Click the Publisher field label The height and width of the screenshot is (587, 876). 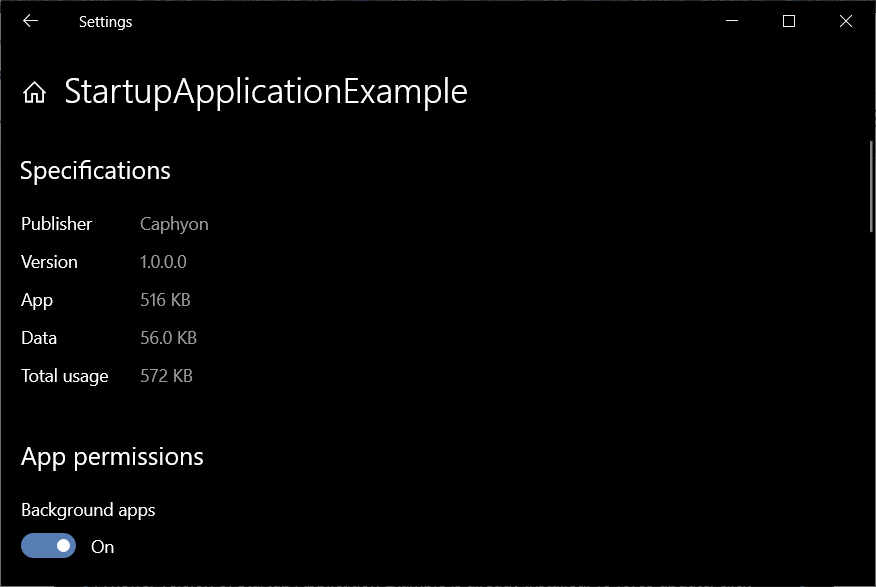pyautogui.click(x=56, y=224)
